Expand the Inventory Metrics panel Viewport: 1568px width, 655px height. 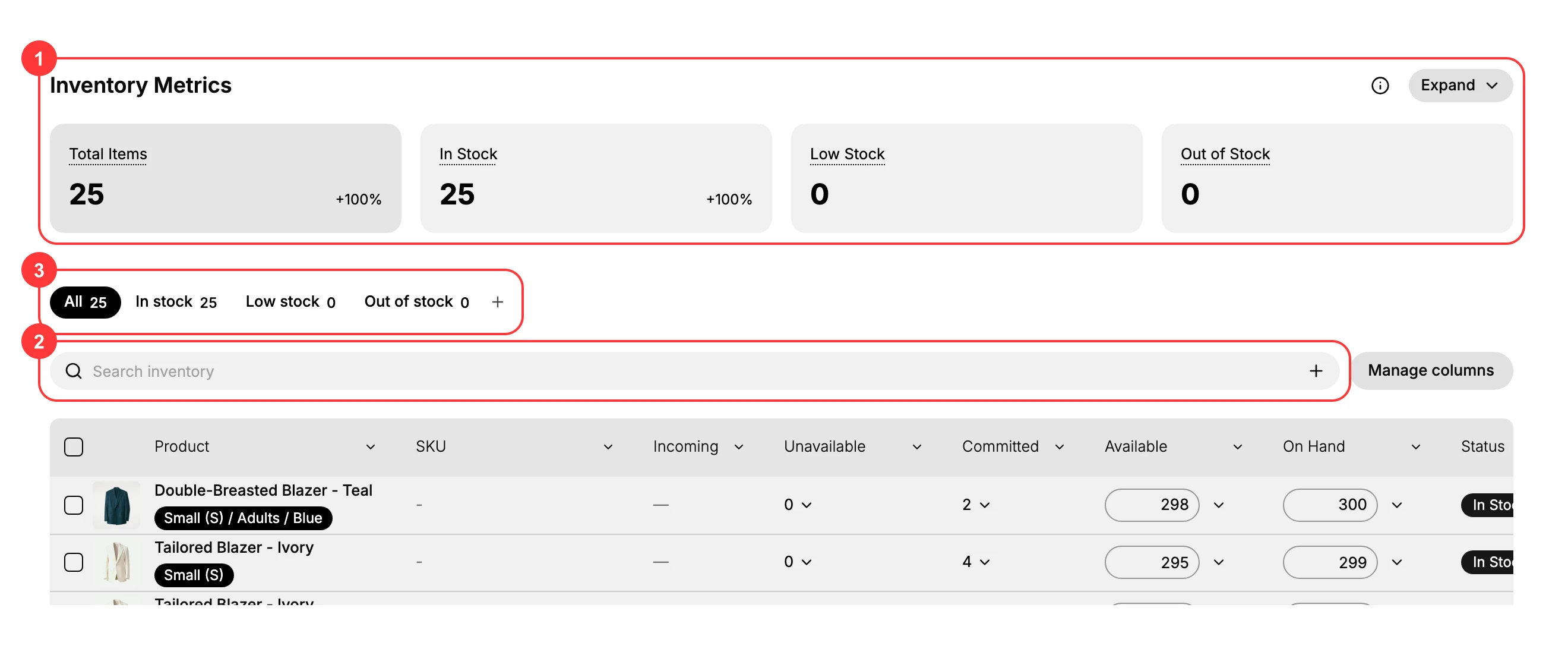pos(1460,86)
